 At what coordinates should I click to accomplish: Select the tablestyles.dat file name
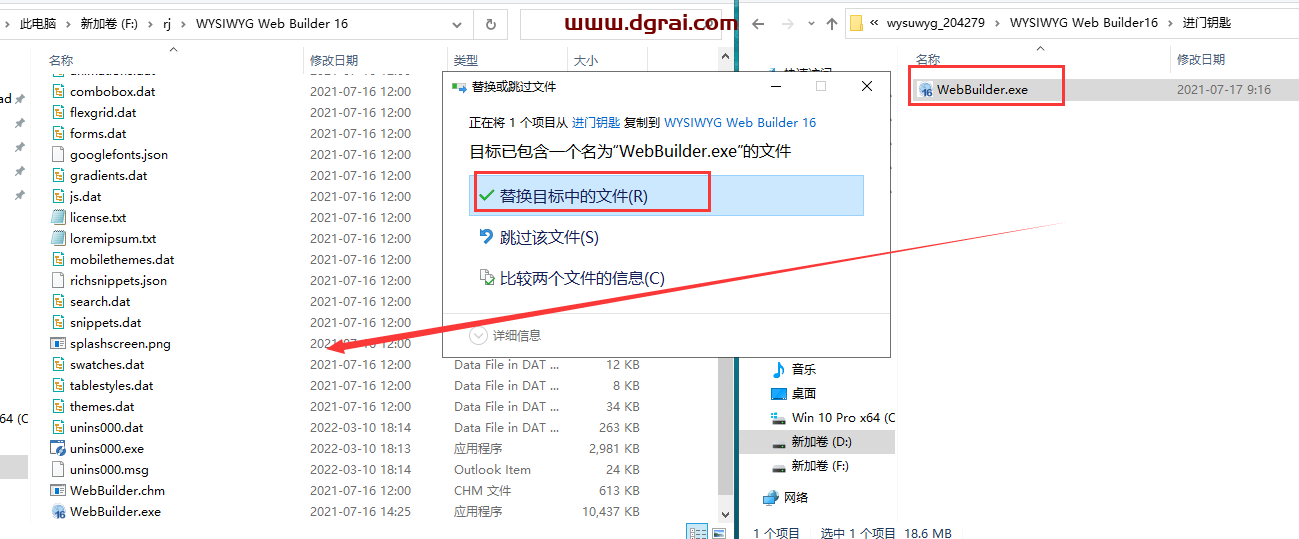pyautogui.click(x=112, y=385)
